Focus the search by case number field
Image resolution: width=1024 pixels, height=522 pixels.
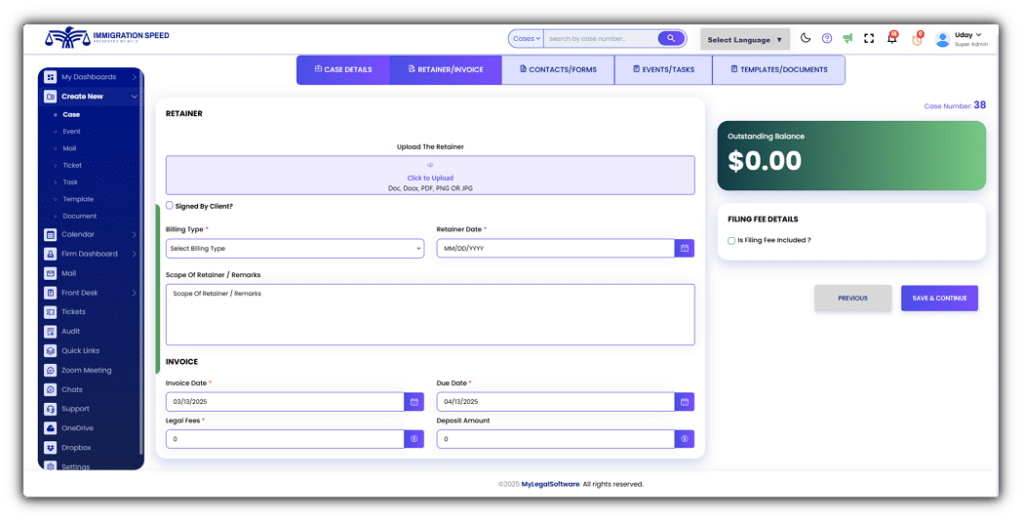pyautogui.click(x=601, y=39)
